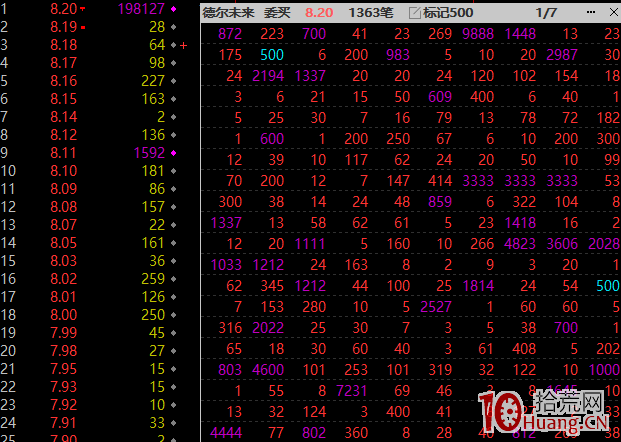Click the diamond icon in the 8.02 row

point(173,279)
